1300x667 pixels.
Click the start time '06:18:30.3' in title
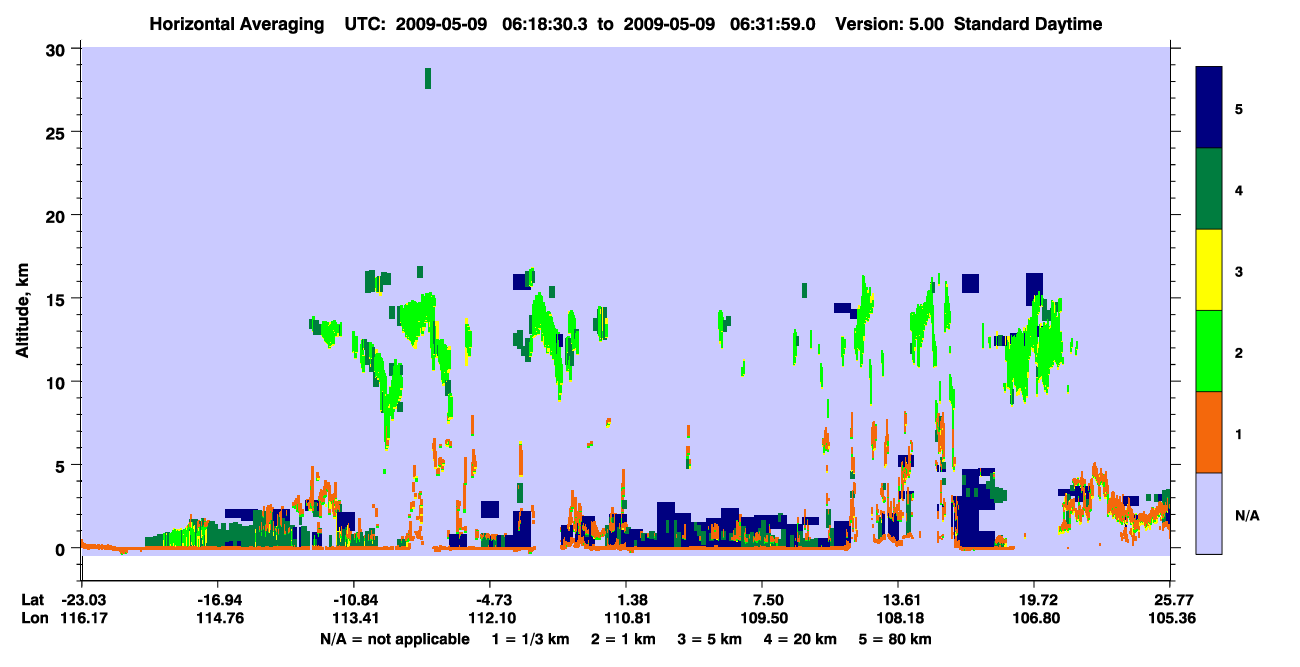[x=547, y=24]
